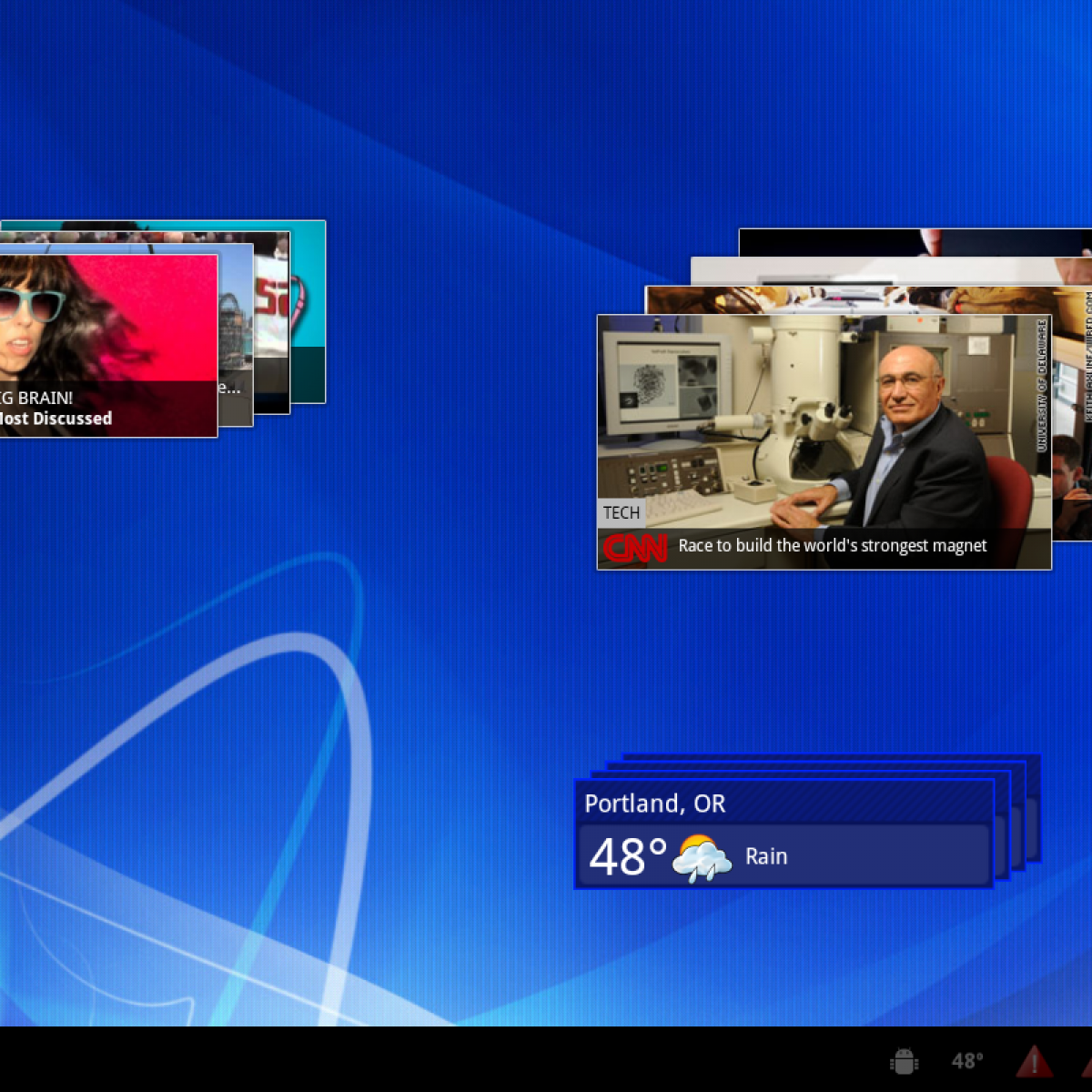Tap the large 48° temperature in weather widget
Screen dimensions: 1092x1092
(x=628, y=857)
